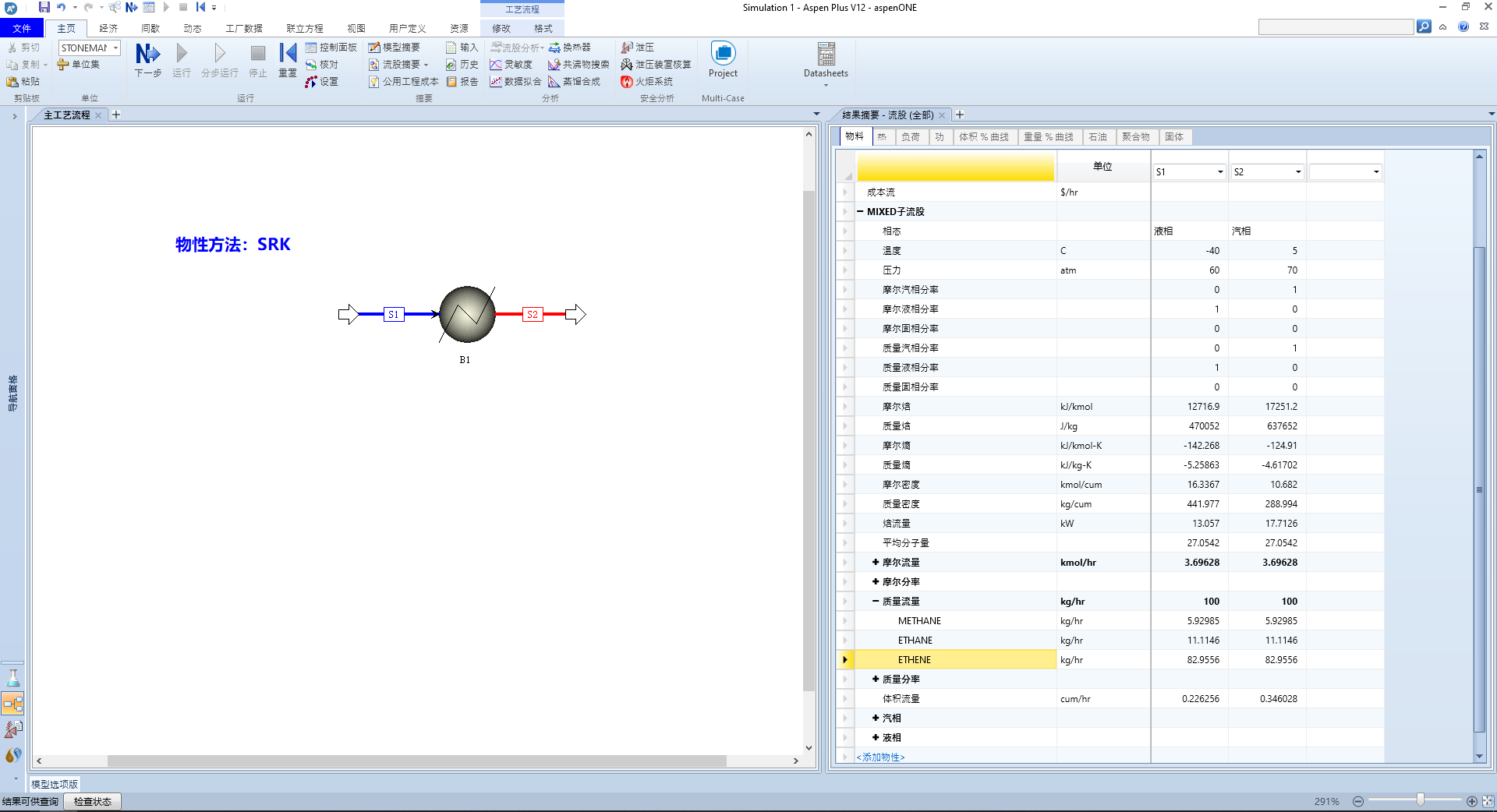Open the Solids (固体) results tab

click(x=1174, y=137)
